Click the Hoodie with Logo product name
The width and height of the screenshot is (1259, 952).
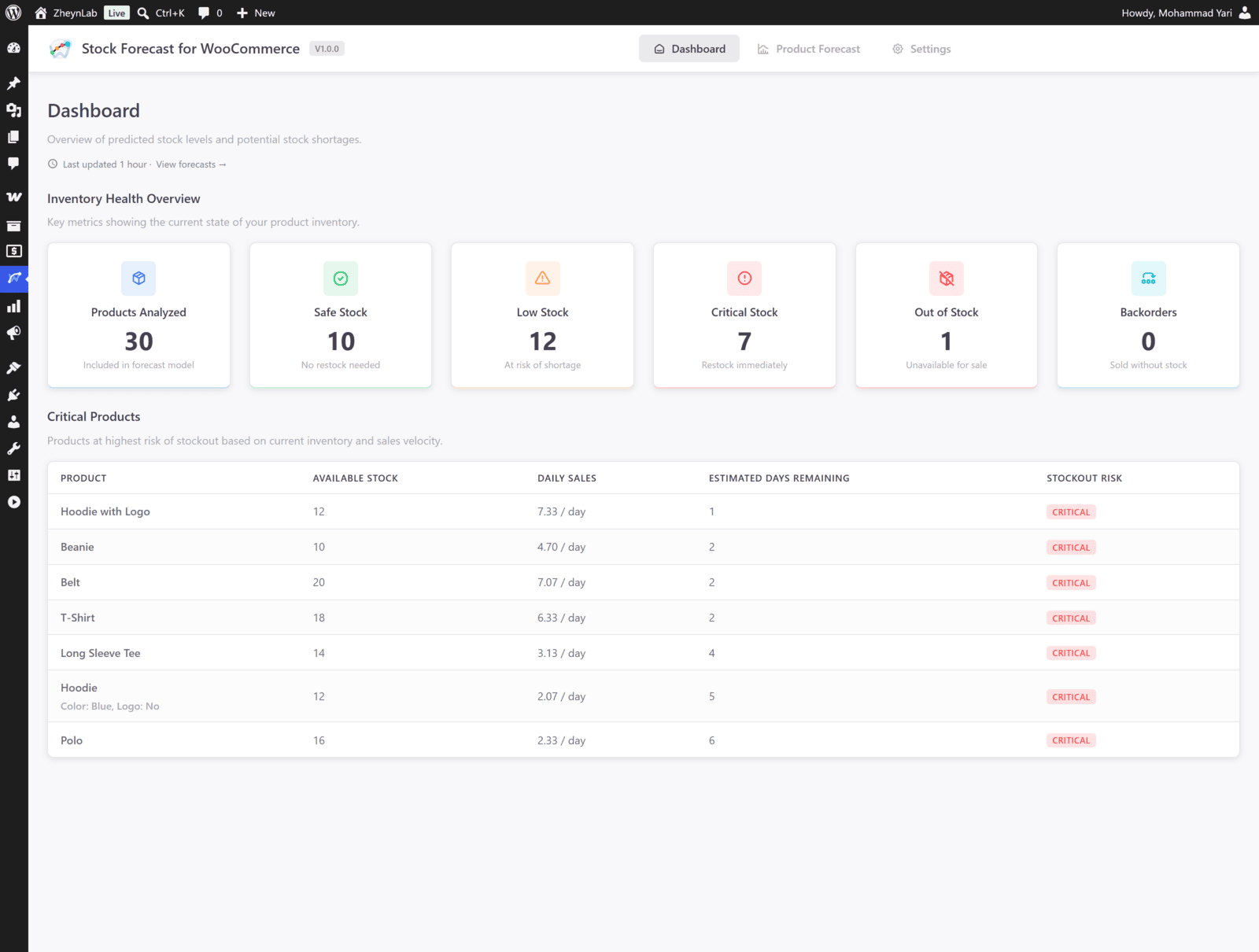tap(105, 511)
